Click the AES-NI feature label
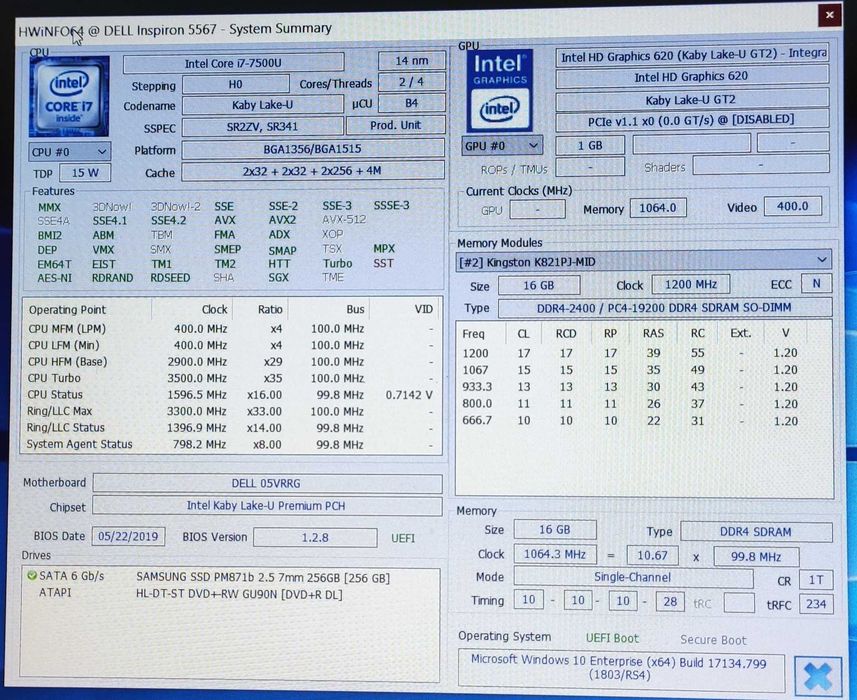Screen dimensions: 857x700 [55, 278]
